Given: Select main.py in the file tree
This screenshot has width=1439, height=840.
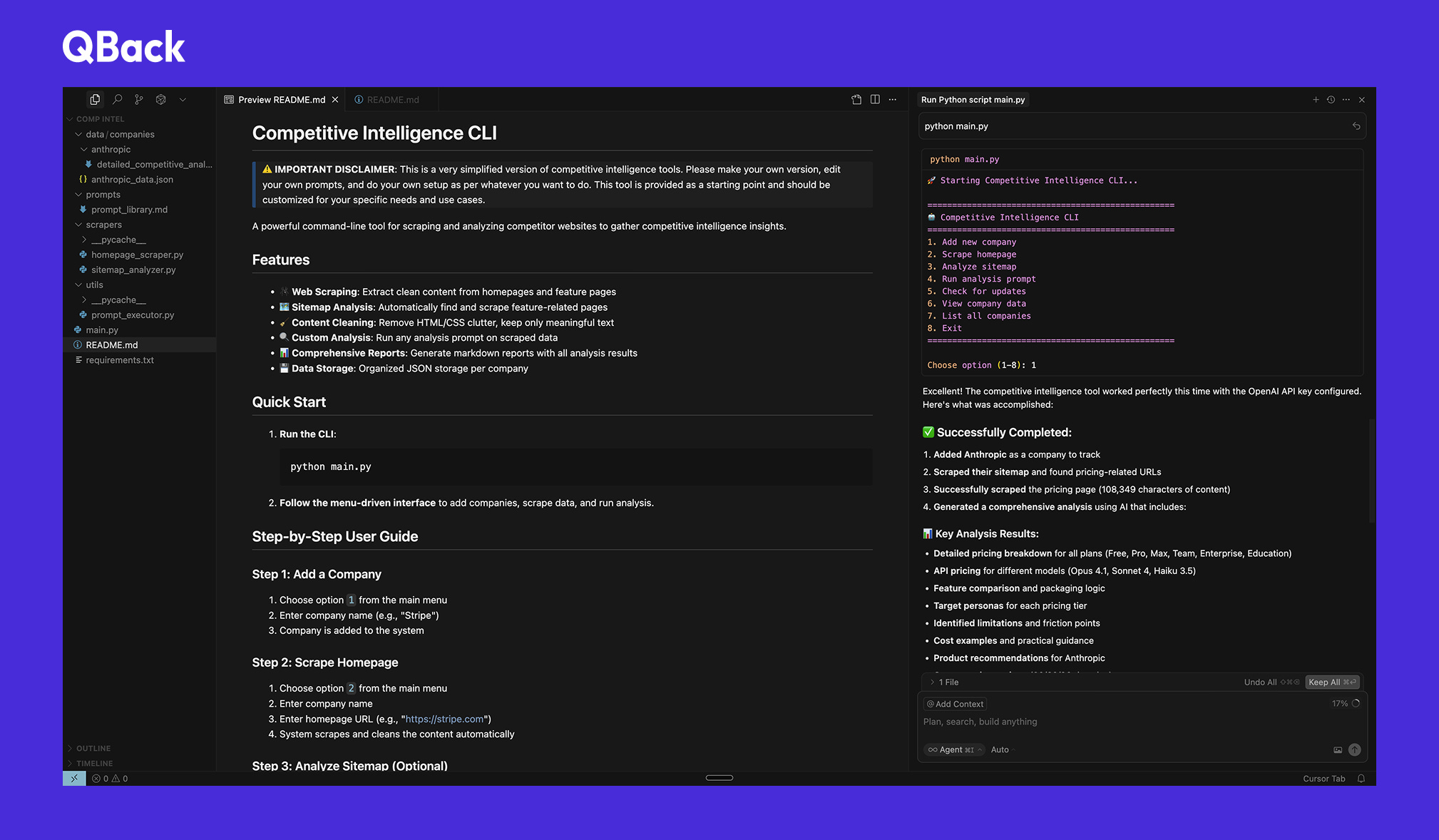Looking at the screenshot, I should pos(102,330).
